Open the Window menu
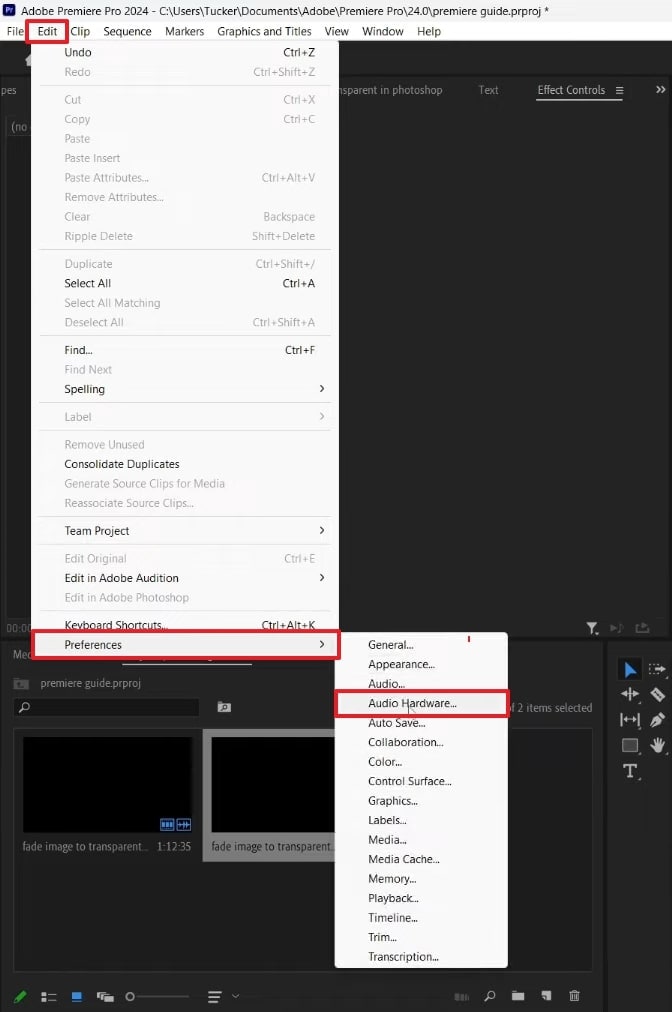 pyautogui.click(x=383, y=31)
